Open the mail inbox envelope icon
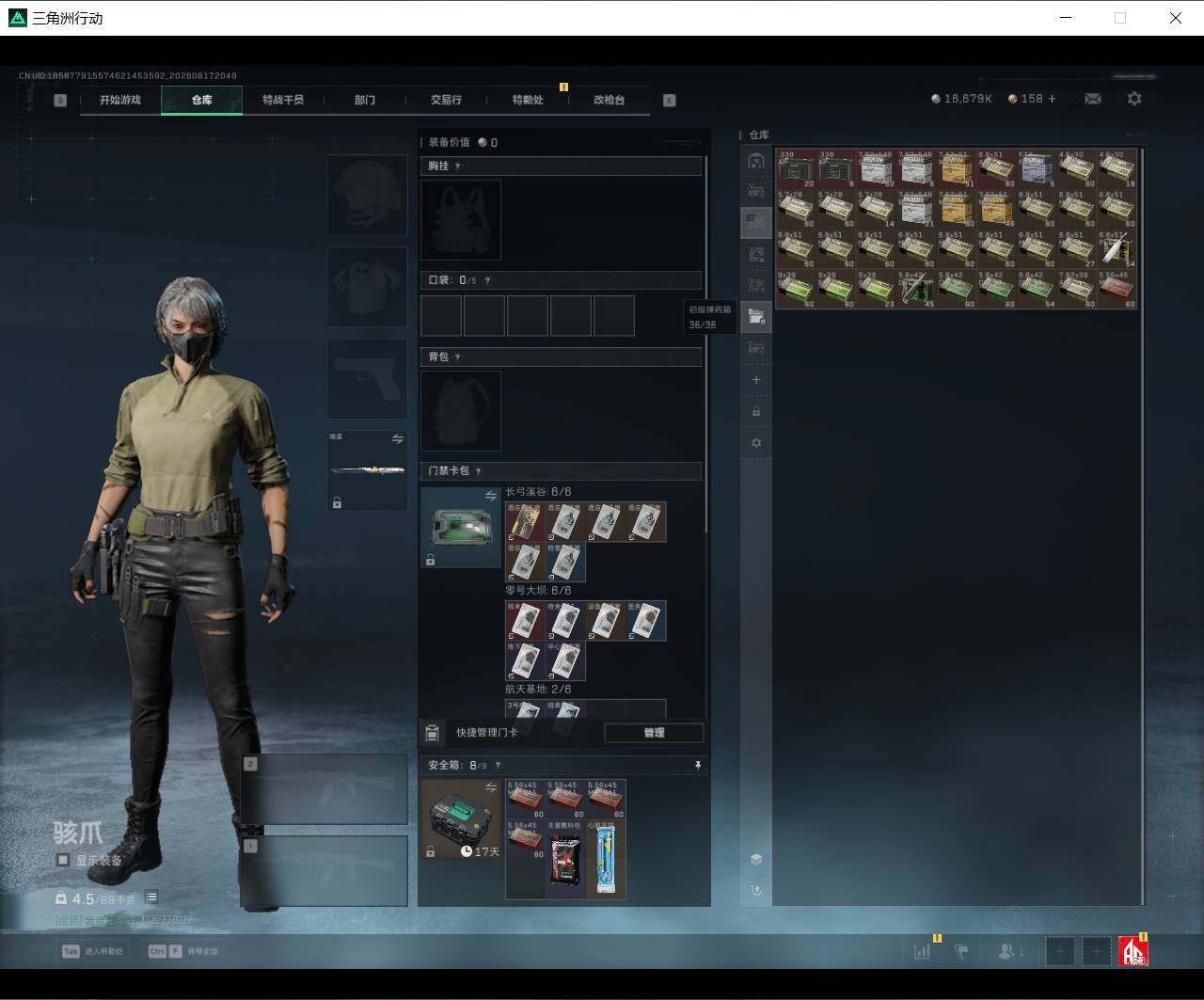This screenshot has width=1204, height=1000. [1092, 99]
